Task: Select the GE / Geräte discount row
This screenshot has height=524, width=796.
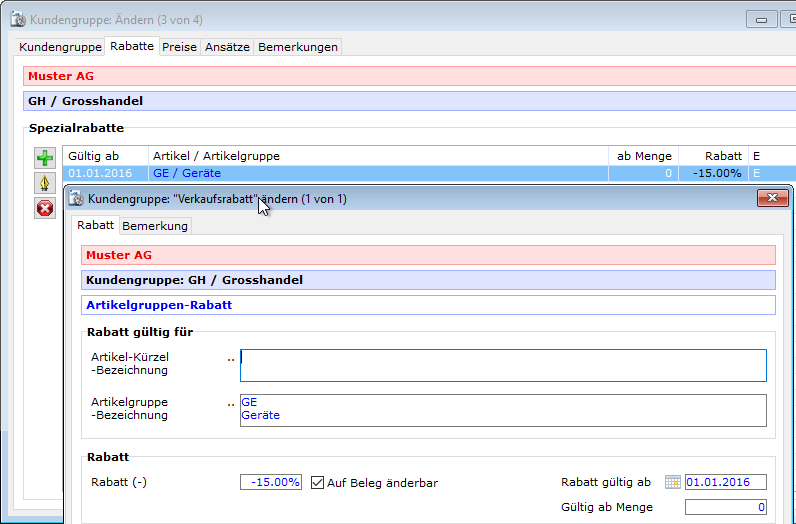Action: pyautogui.click(x=380, y=173)
